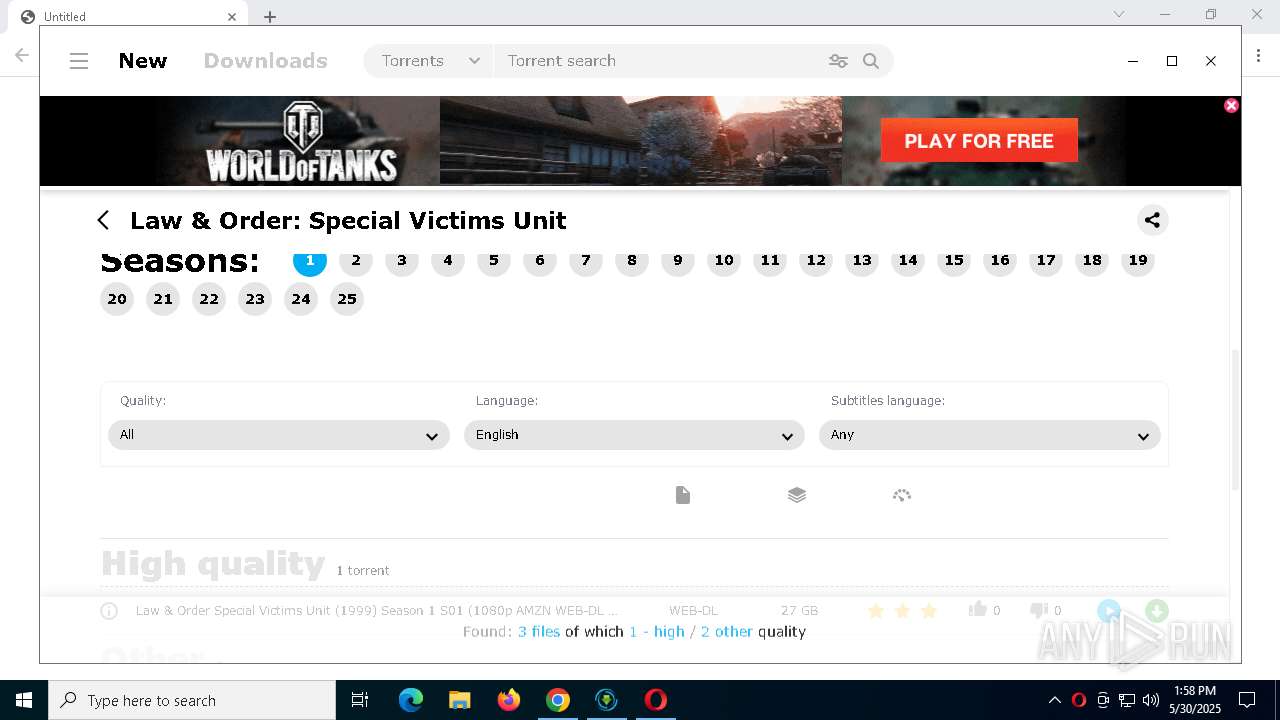The height and width of the screenshot is (720, 1280).
Task: Go back with the left arrow
Action: pos(103,220)
